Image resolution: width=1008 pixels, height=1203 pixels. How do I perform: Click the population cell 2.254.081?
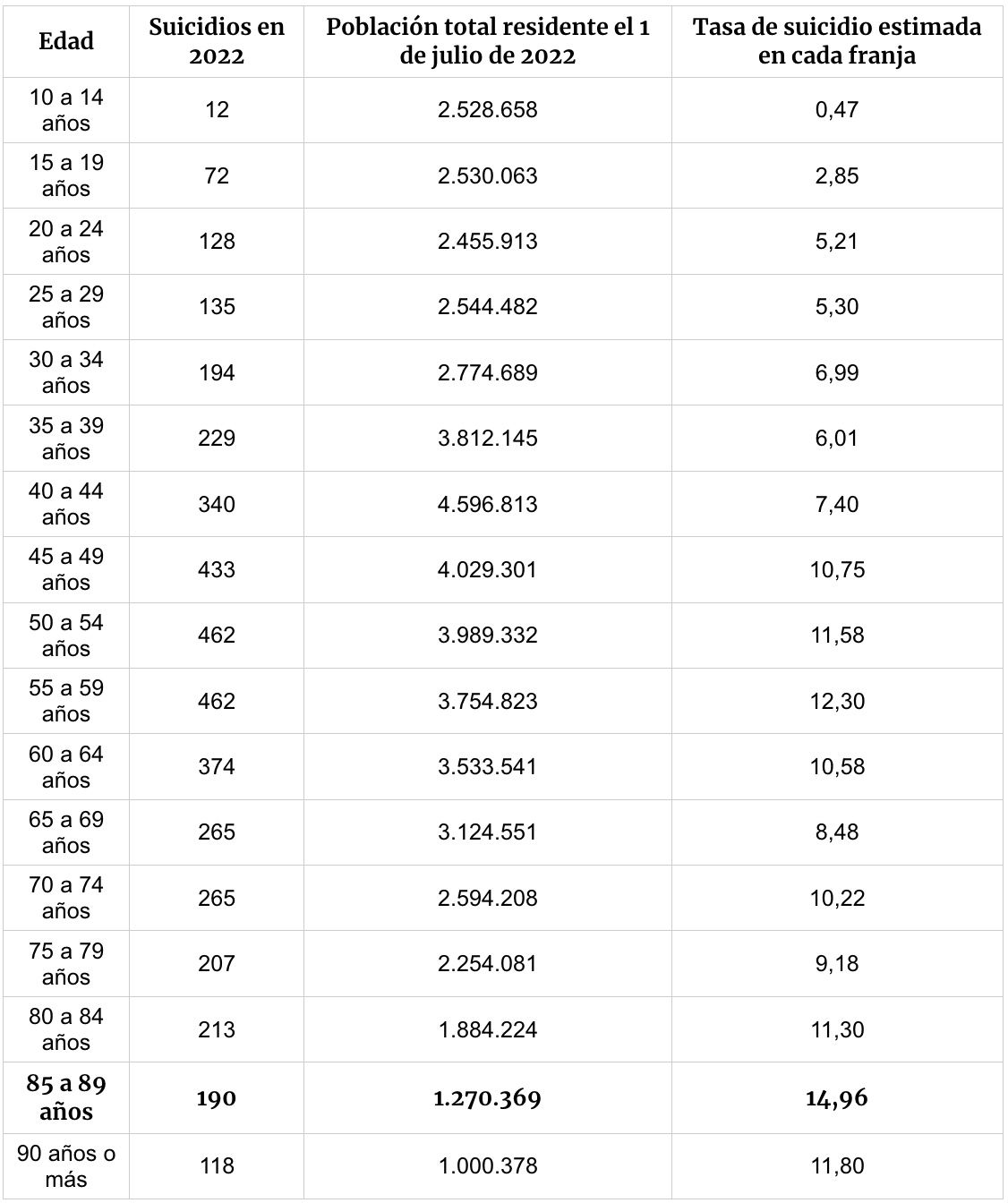[x=488, y=963]
